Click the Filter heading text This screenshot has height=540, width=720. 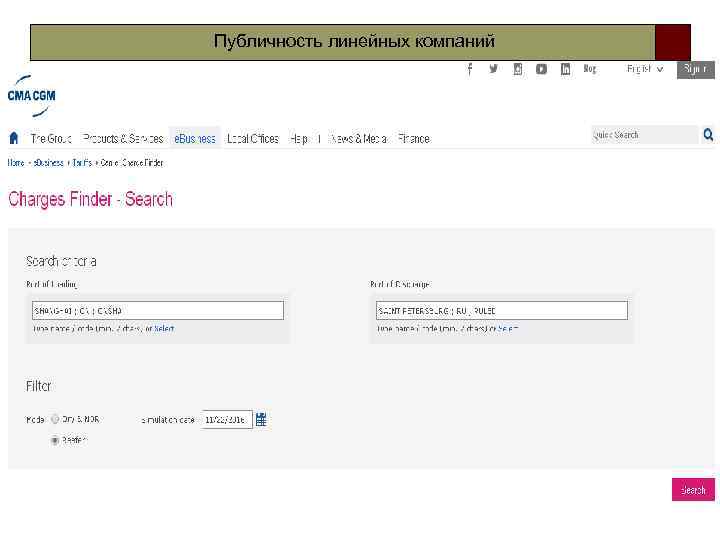point(38,386)
